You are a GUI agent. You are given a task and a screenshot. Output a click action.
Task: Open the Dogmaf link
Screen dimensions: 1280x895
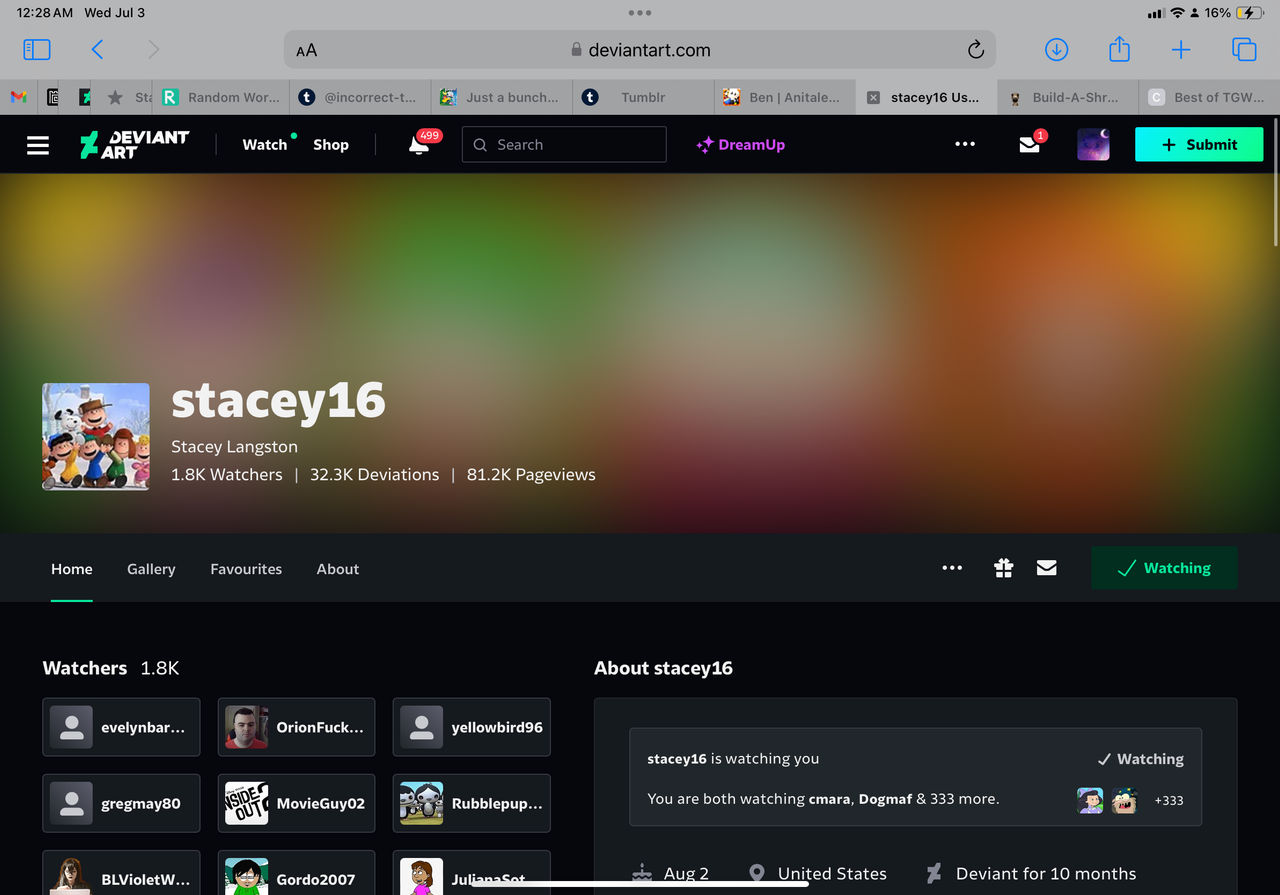884,799
